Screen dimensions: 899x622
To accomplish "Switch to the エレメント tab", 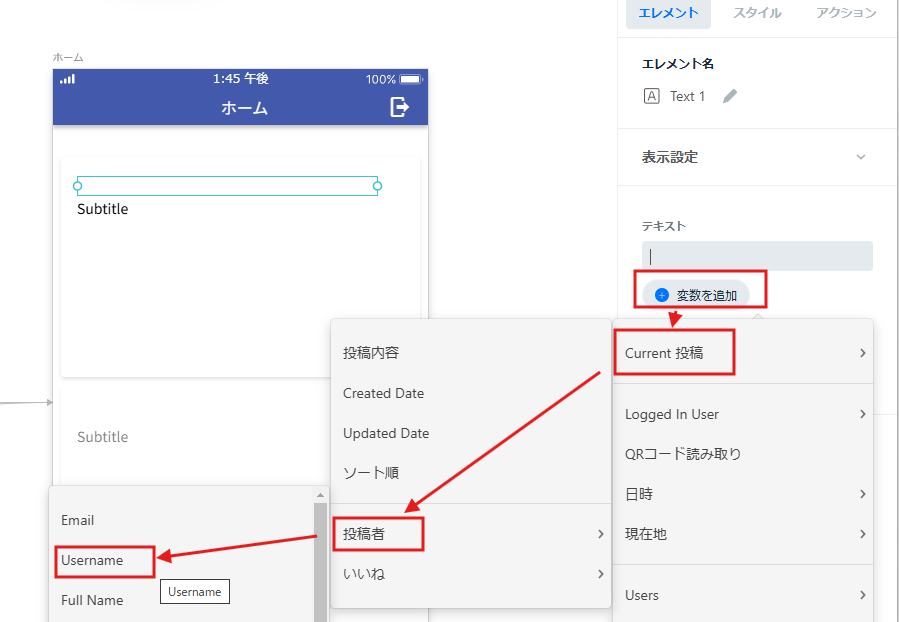I will click(x=669, y=13).
